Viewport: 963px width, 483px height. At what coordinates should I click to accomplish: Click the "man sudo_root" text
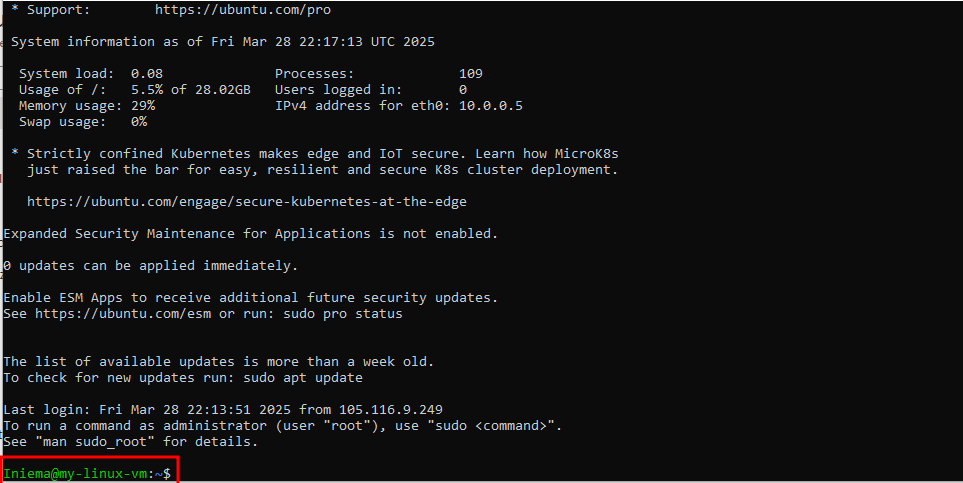coord(95,441)
